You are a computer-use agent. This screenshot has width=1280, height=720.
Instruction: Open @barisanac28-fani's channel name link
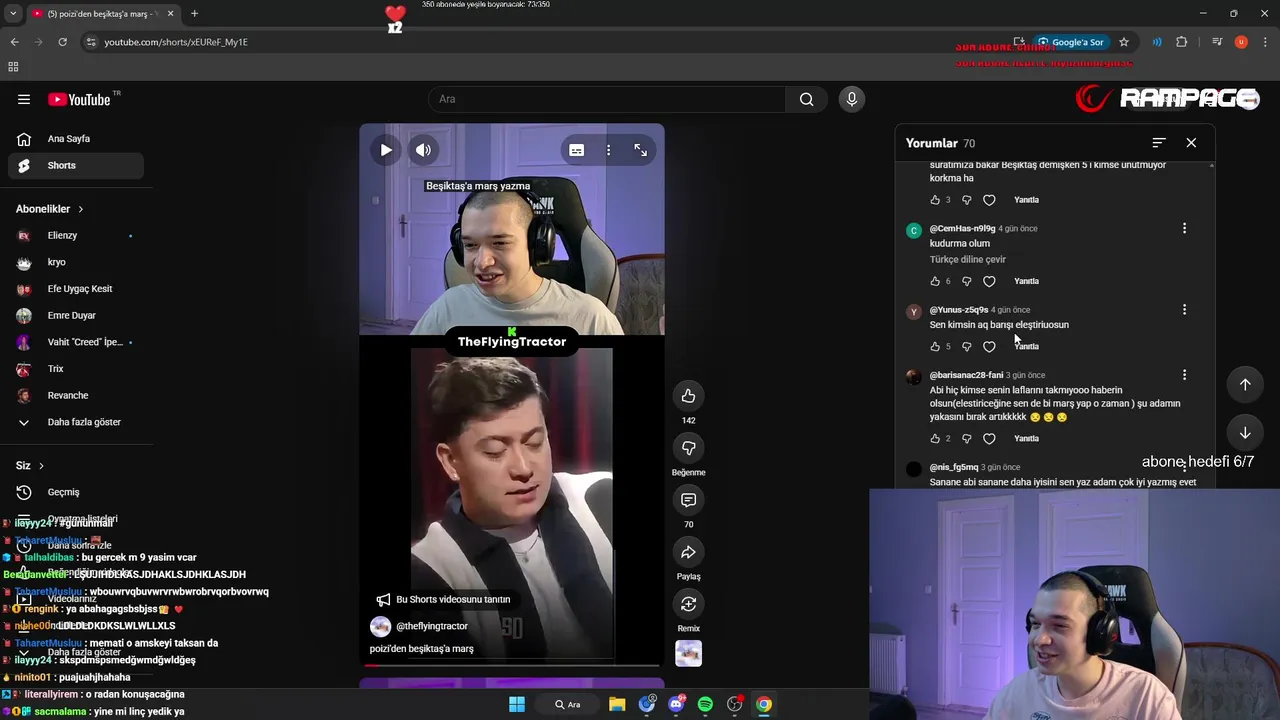pos(966,375)
